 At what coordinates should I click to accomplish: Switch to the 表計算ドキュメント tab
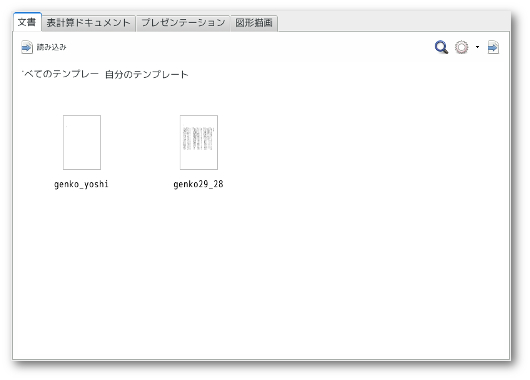[88, 23]
